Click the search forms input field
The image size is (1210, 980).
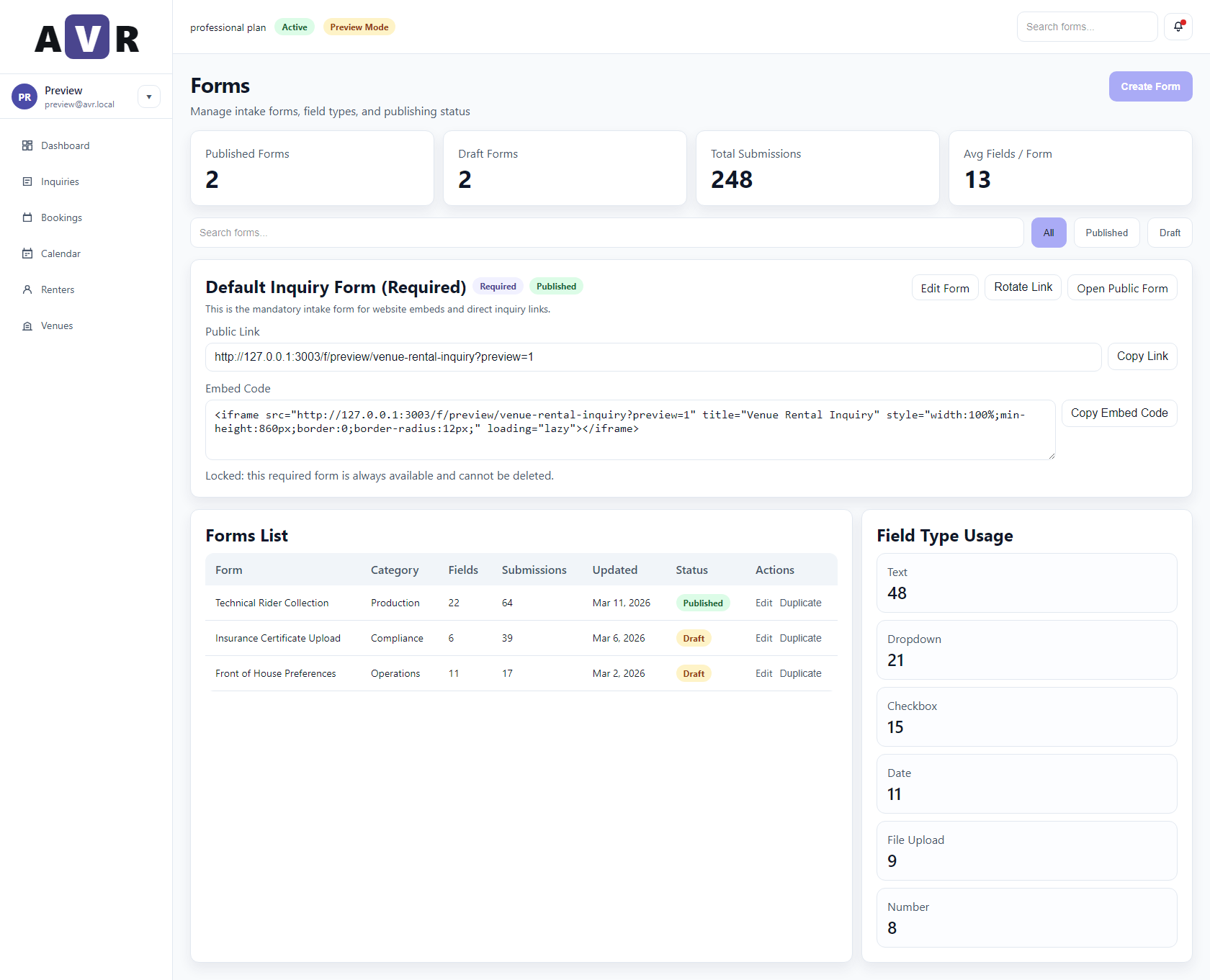(x=606, y=232)
